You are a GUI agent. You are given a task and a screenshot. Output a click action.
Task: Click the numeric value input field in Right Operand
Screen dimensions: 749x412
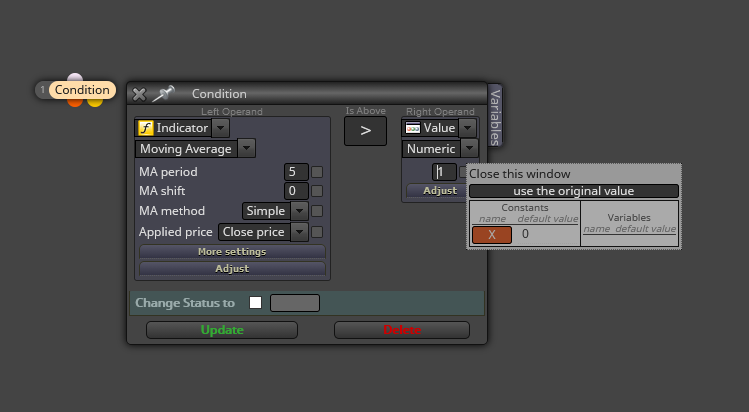tap(444, 172)
